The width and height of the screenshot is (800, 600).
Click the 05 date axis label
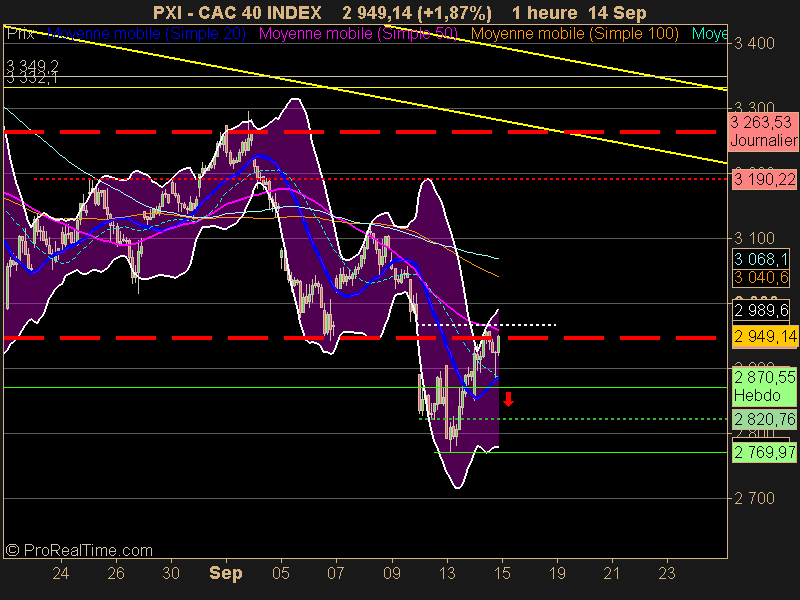click(x=281, y=573)
